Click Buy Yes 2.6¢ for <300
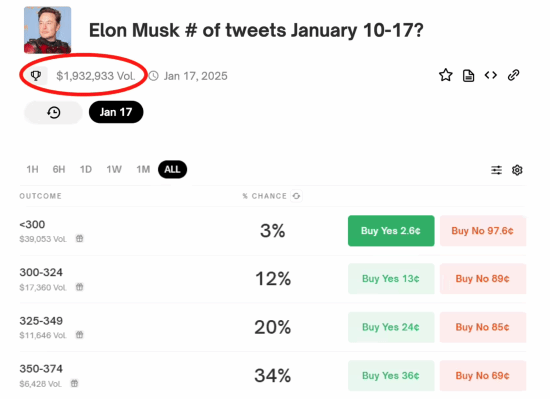Image resolution: width=550 pixels, height=399 pixels. point(391,231)
